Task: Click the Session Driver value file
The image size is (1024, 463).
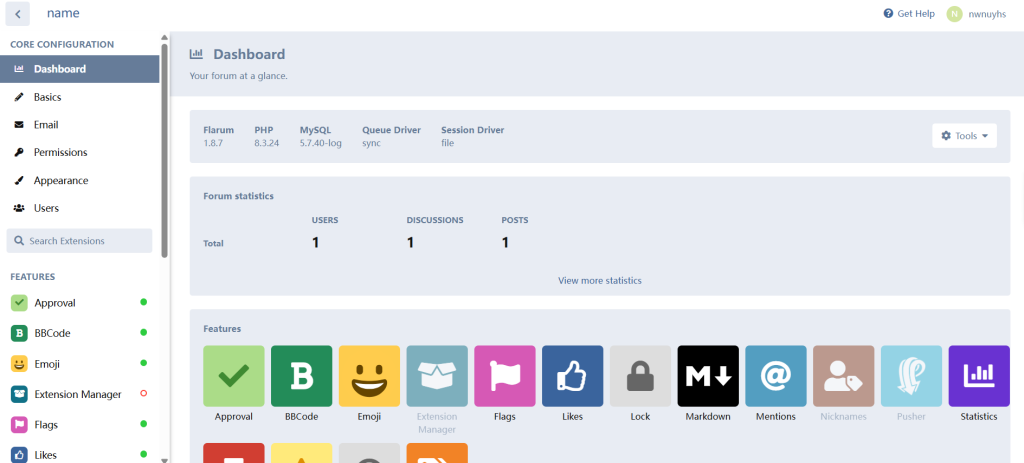Action: tap(447, 143)
